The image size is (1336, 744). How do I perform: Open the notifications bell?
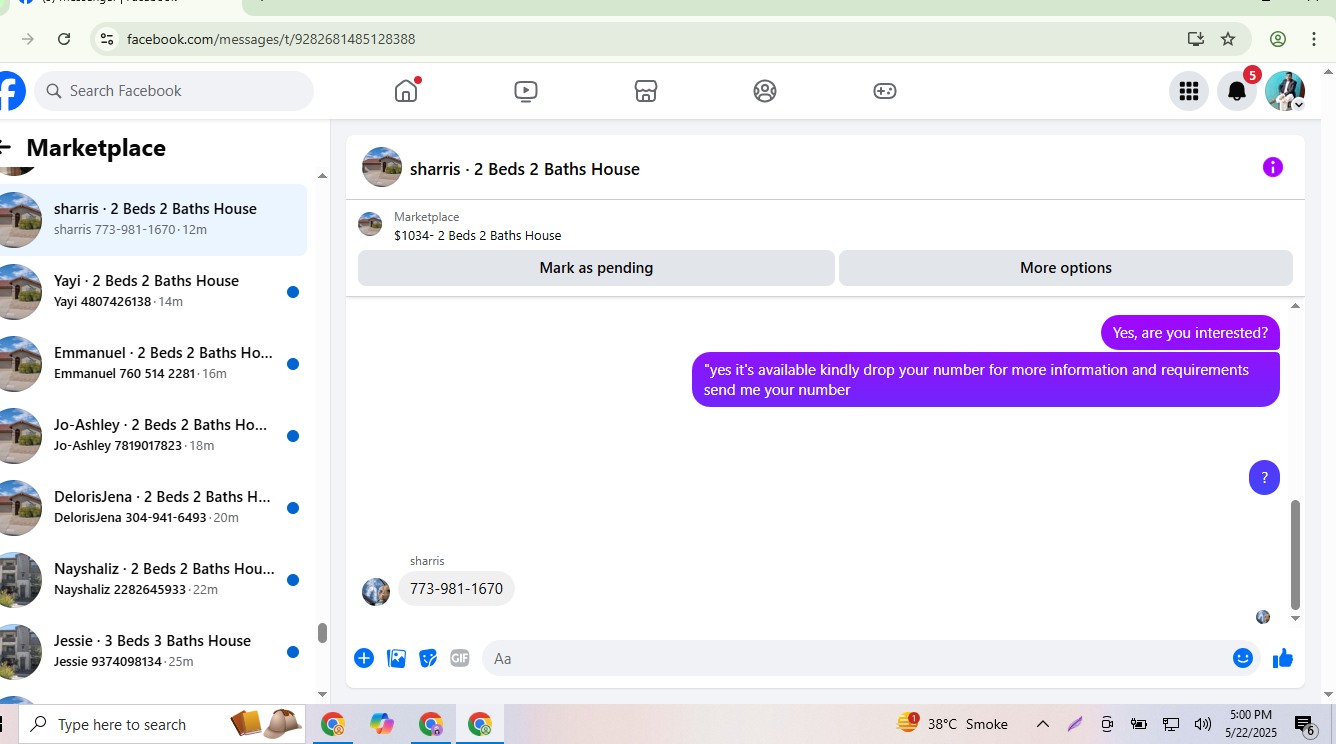(x=1237, y=91)
